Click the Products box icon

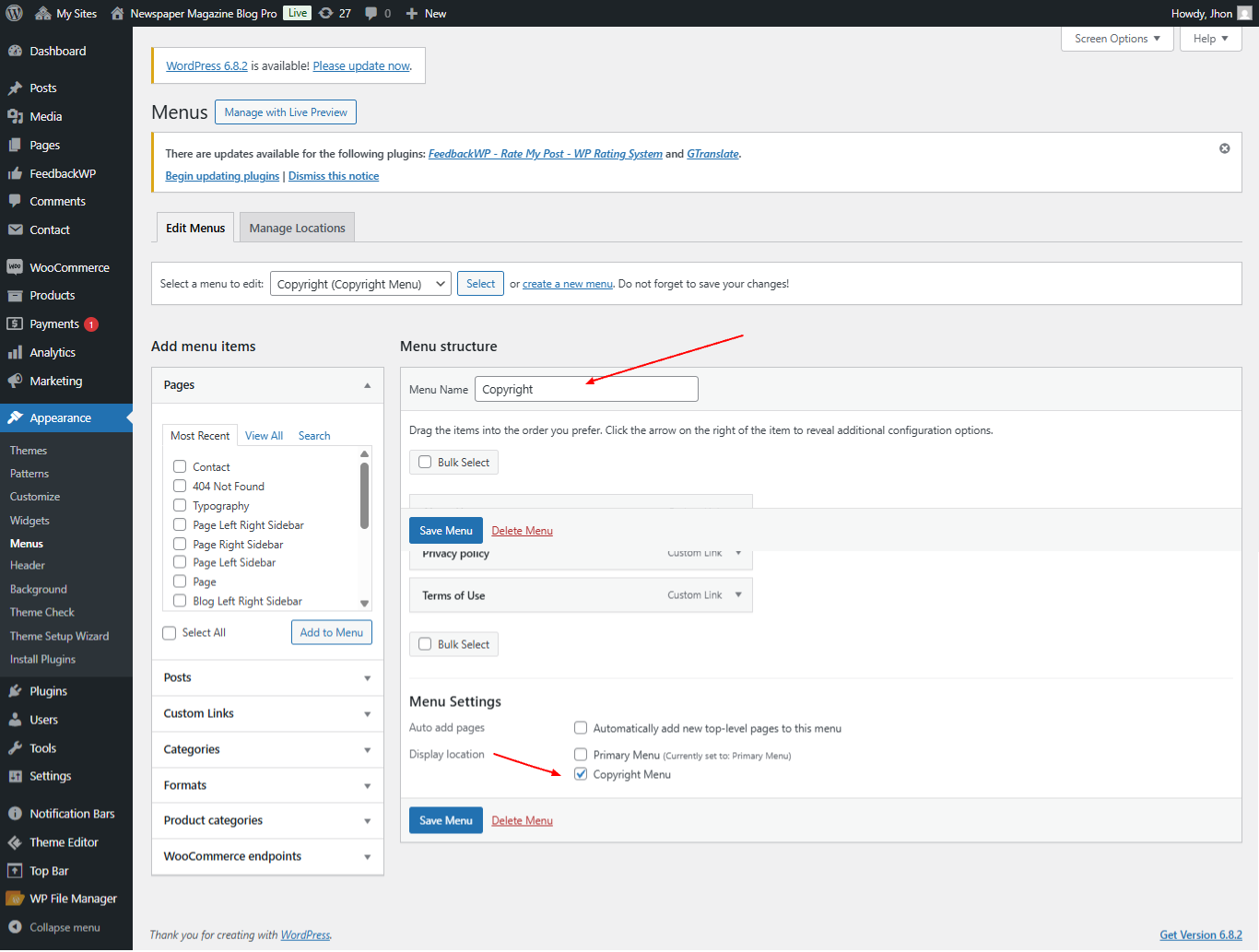15,296
